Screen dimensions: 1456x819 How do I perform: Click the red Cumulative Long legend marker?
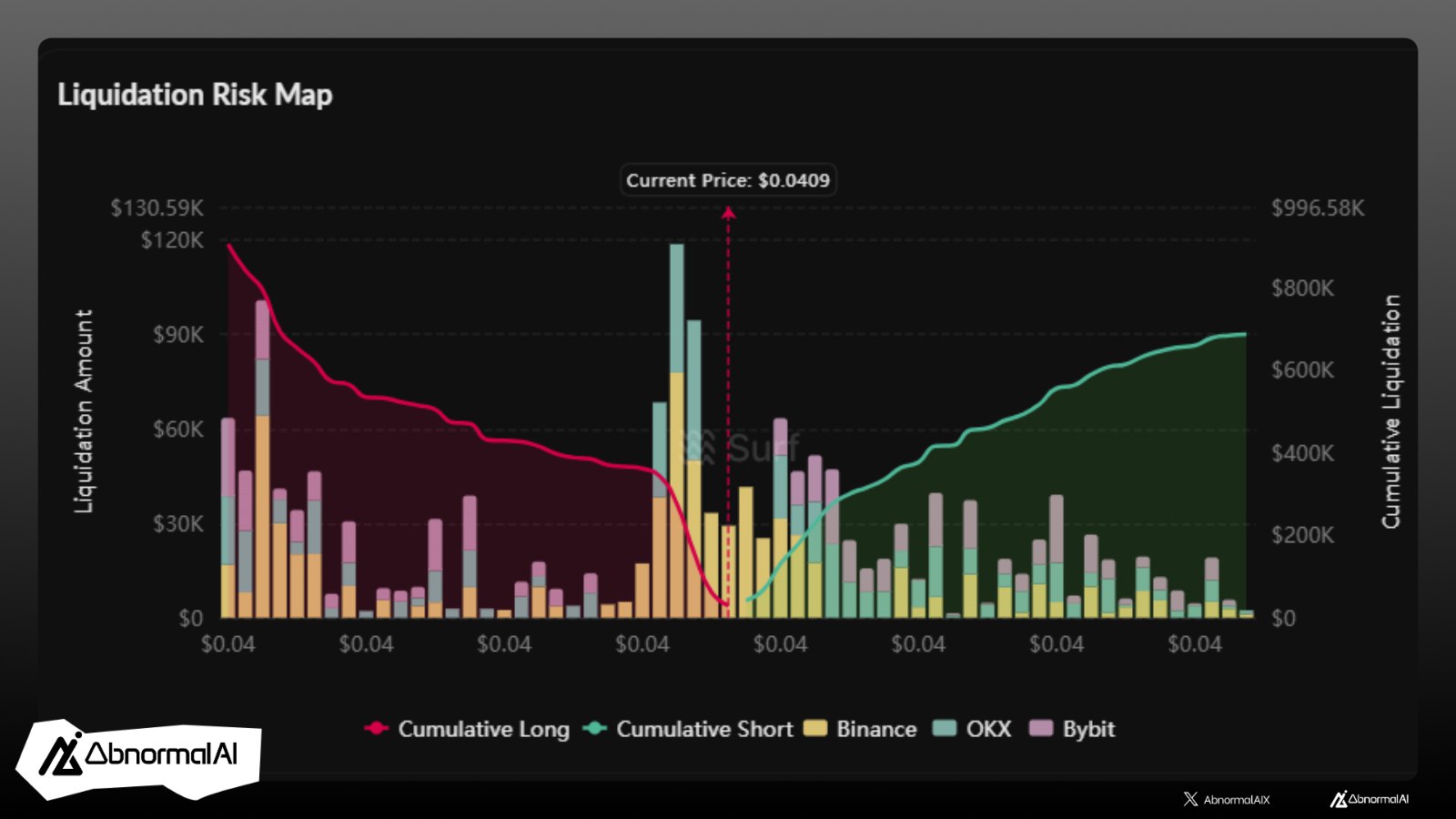376,728
